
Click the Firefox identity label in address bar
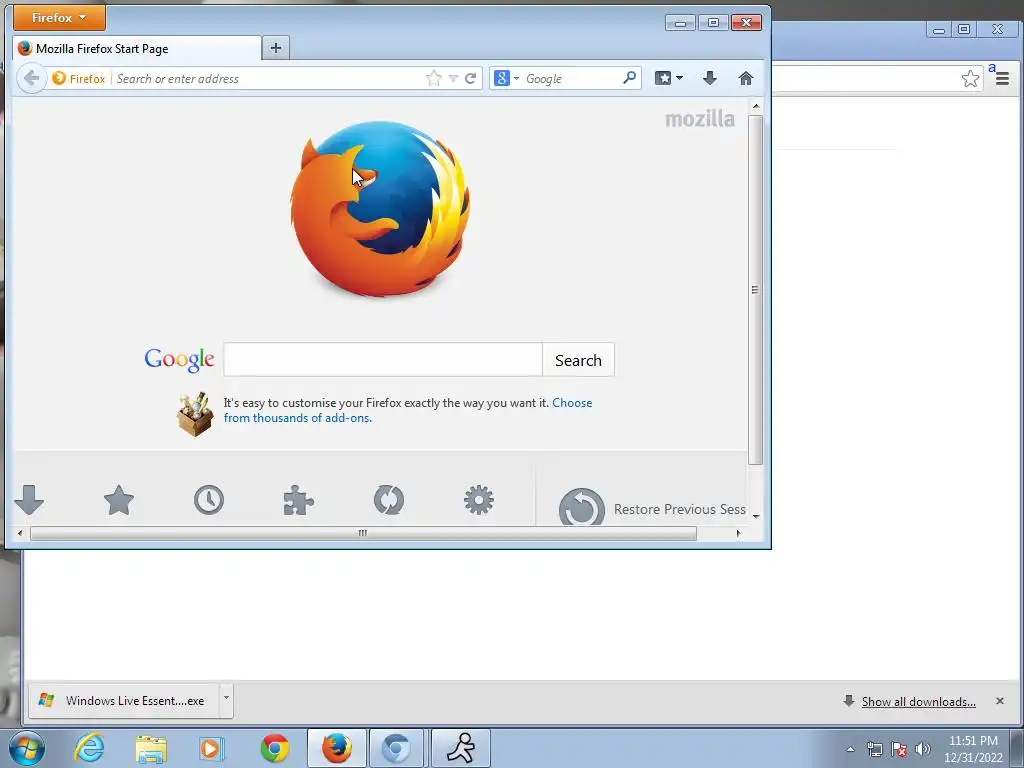coord(79,78)
